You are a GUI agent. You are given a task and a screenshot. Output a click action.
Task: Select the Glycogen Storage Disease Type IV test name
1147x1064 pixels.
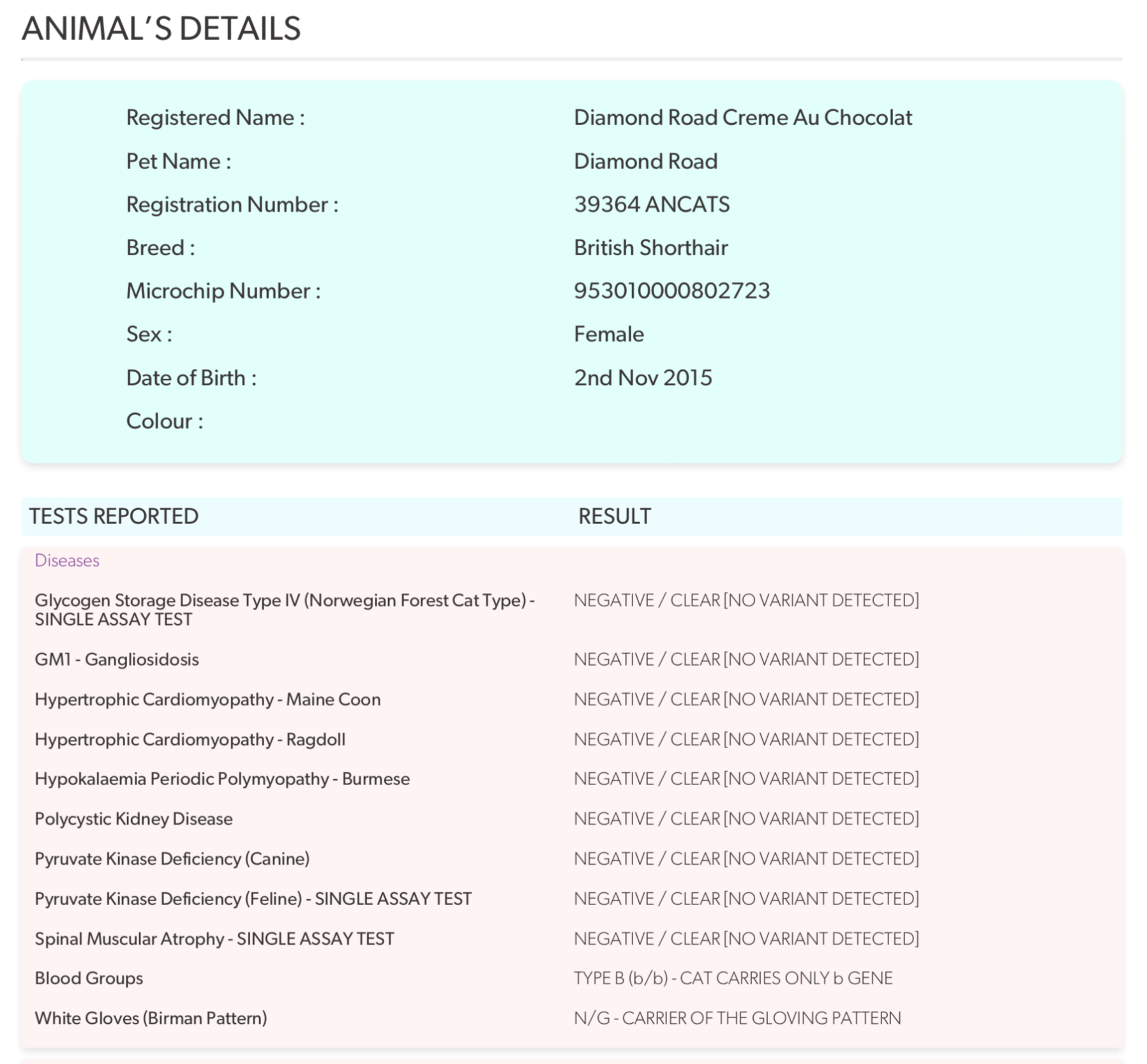(x=285, y=610)
